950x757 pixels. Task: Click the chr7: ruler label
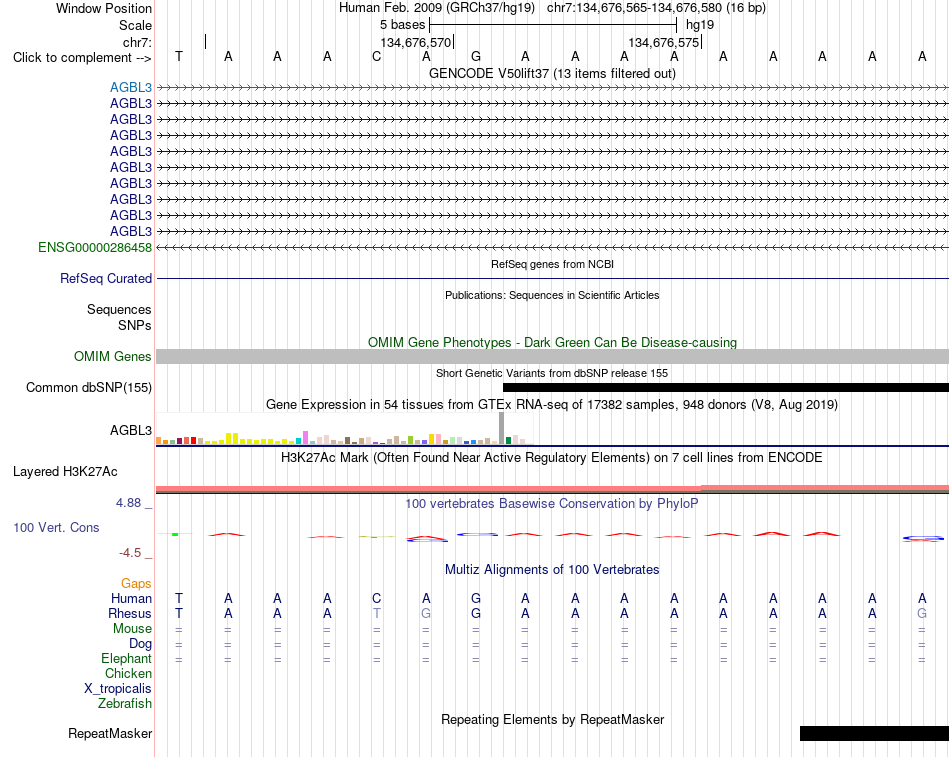click(137, 42)
